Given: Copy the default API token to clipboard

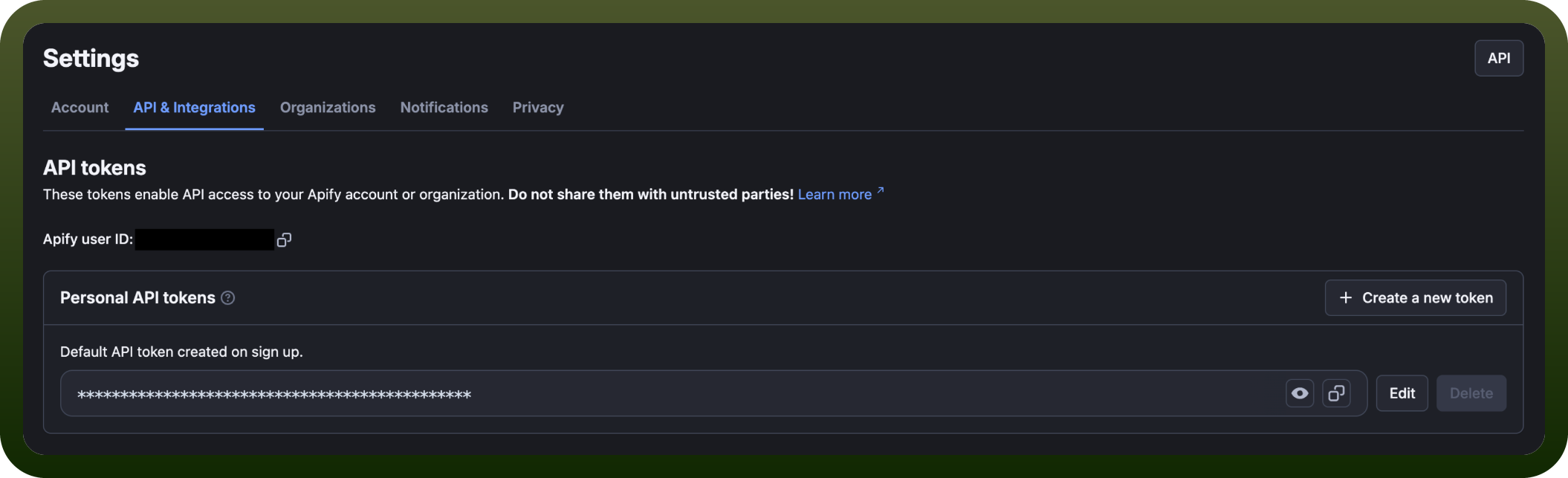Looking at the screenshot, I should click(1336, 393).
